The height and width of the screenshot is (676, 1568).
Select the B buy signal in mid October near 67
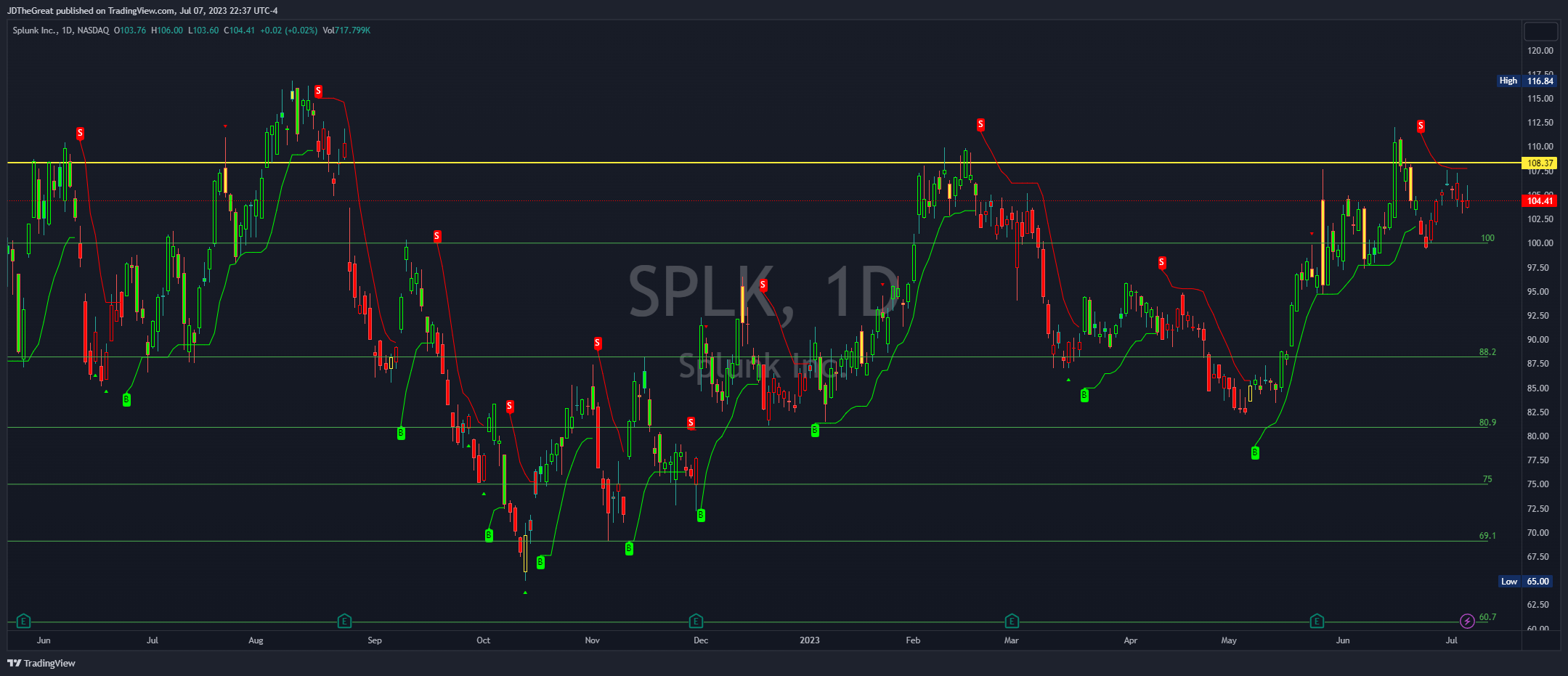[540, 562]
